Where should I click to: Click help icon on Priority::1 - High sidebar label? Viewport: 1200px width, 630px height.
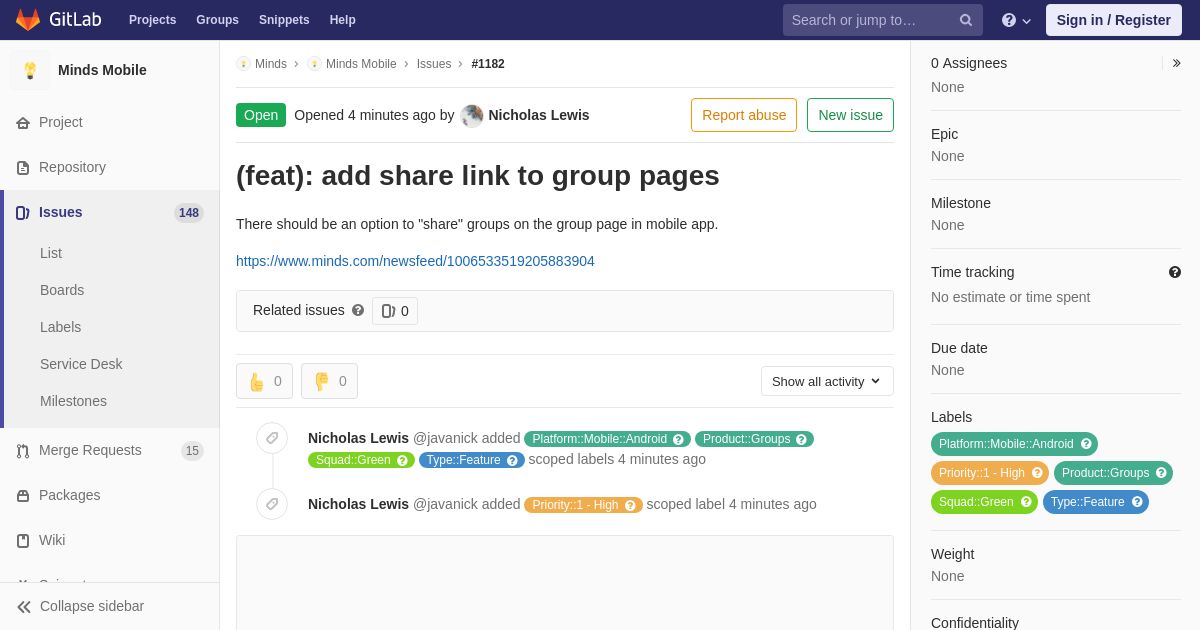pos(1037,473)
